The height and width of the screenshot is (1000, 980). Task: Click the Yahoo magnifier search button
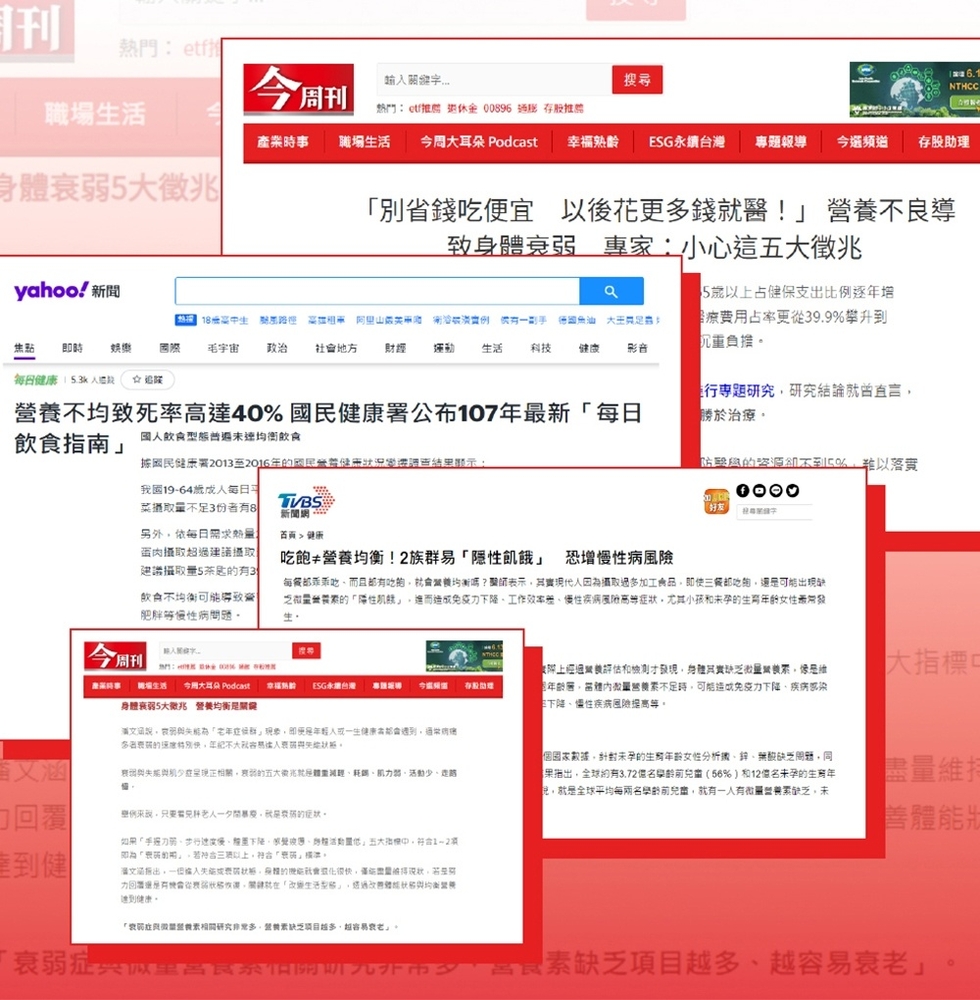pos(611,292)
